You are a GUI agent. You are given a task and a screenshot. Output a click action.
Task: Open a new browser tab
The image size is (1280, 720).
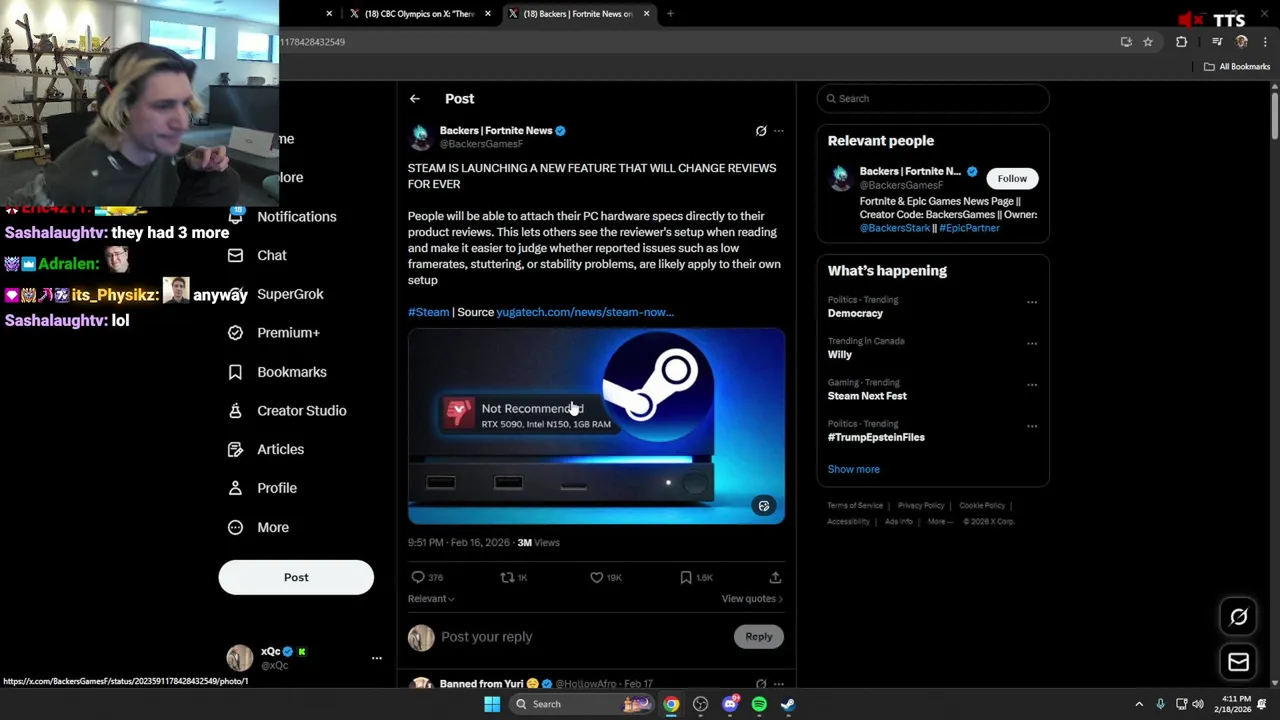[670, 14]
